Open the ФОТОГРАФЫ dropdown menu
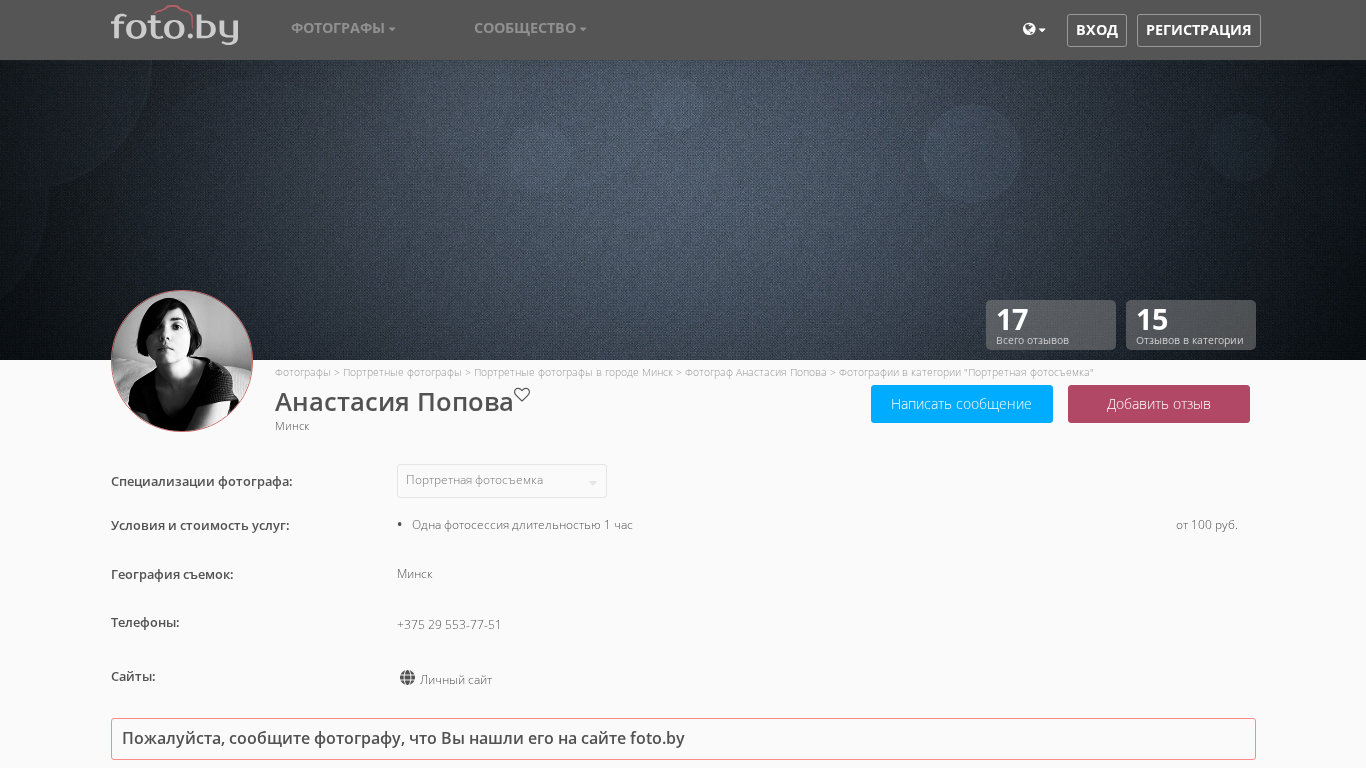The image size is (1366, 768). 343,28
